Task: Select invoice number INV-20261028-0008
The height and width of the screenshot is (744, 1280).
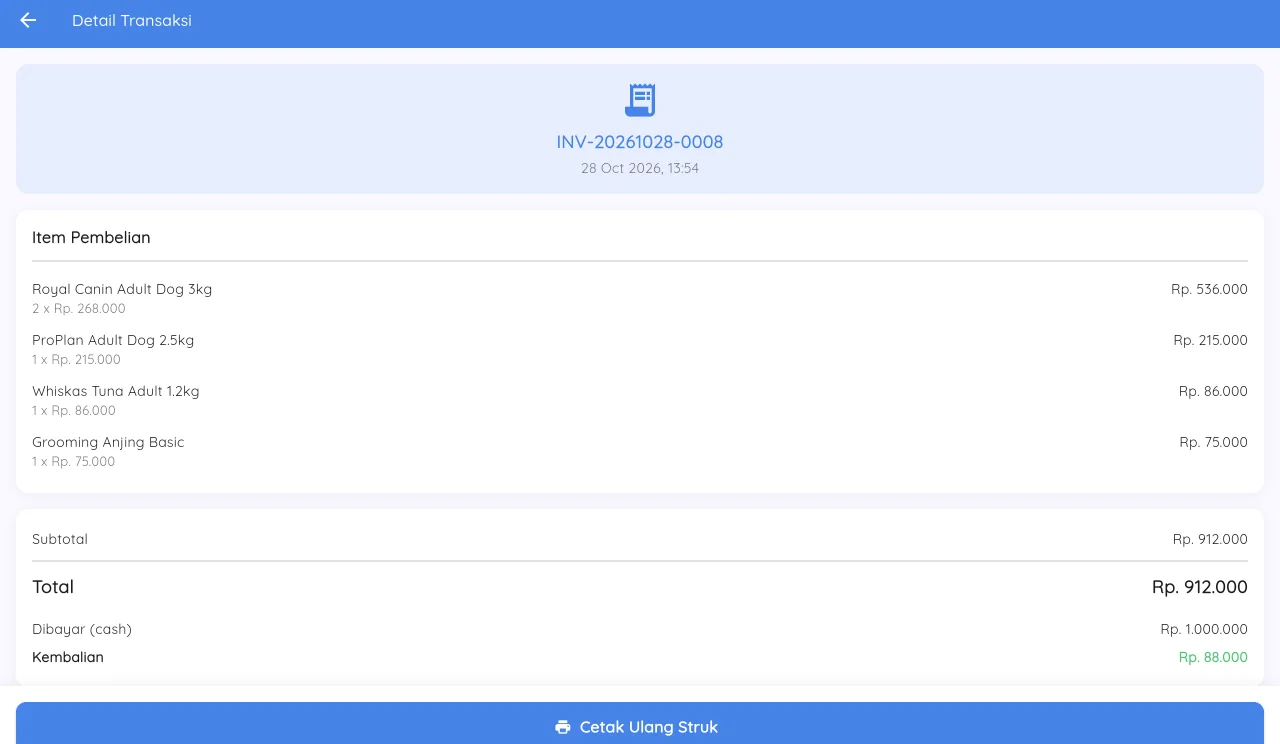Action: pos(640,142)
